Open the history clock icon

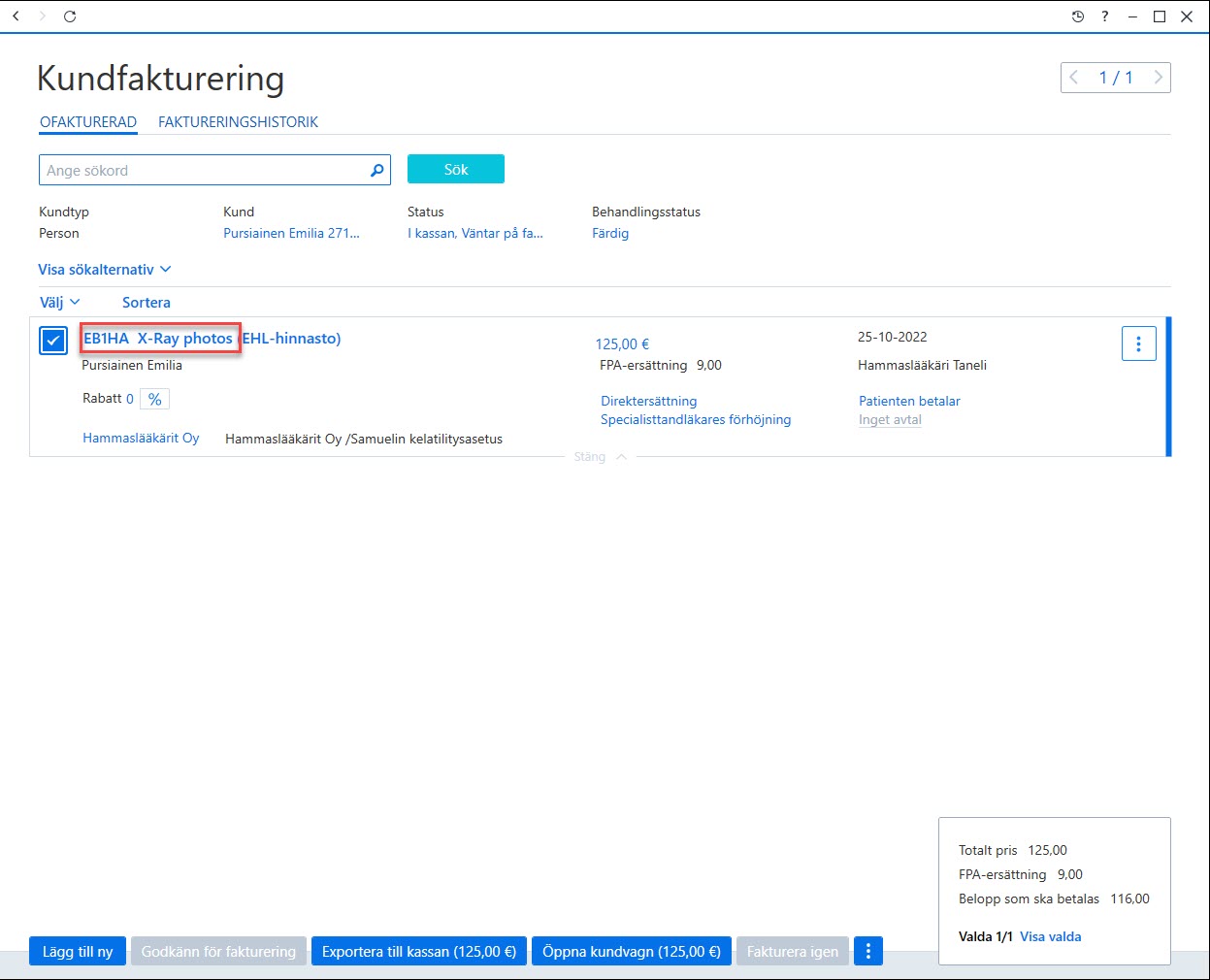(x=1078, y=16)
